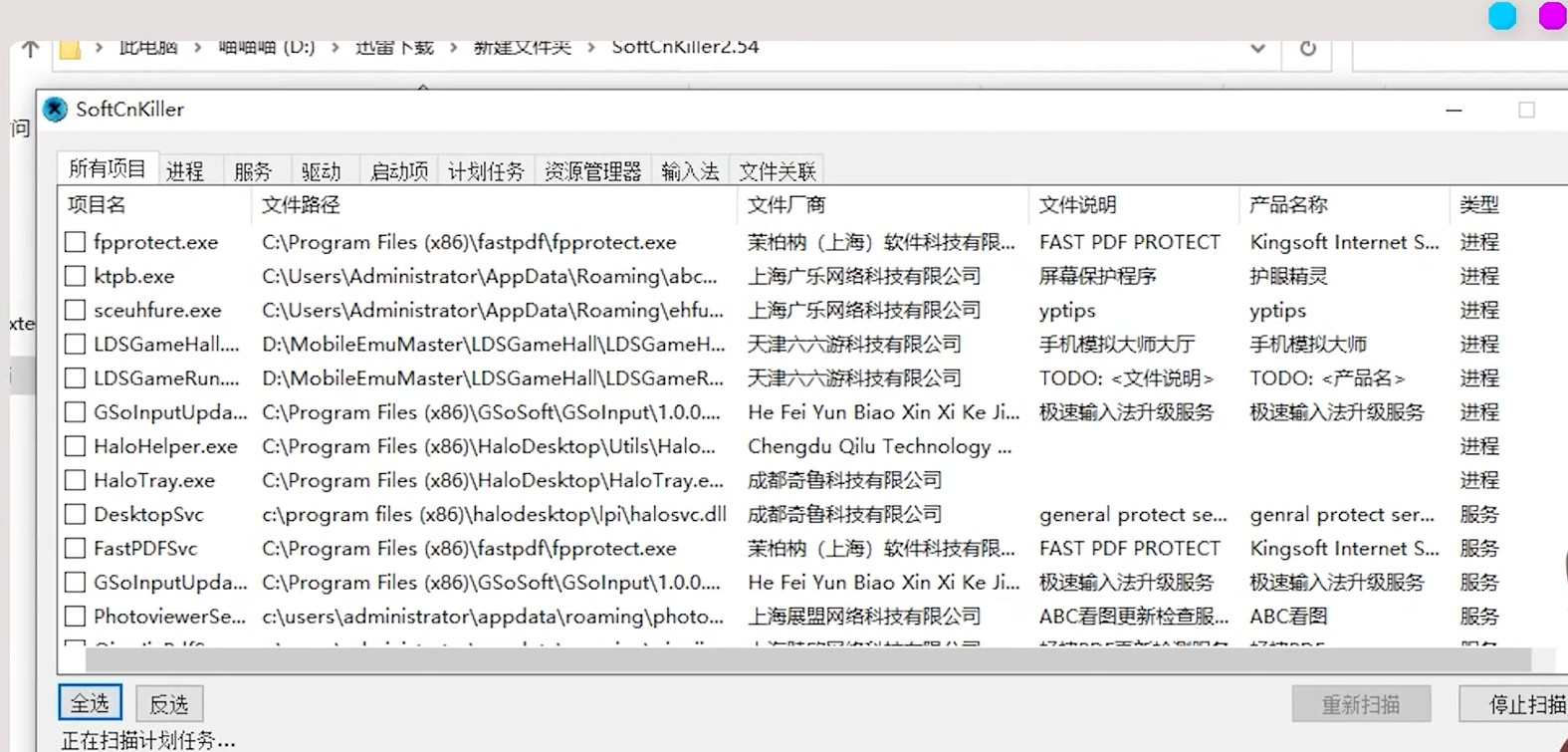Click the 反选 button

click(169, 704)
